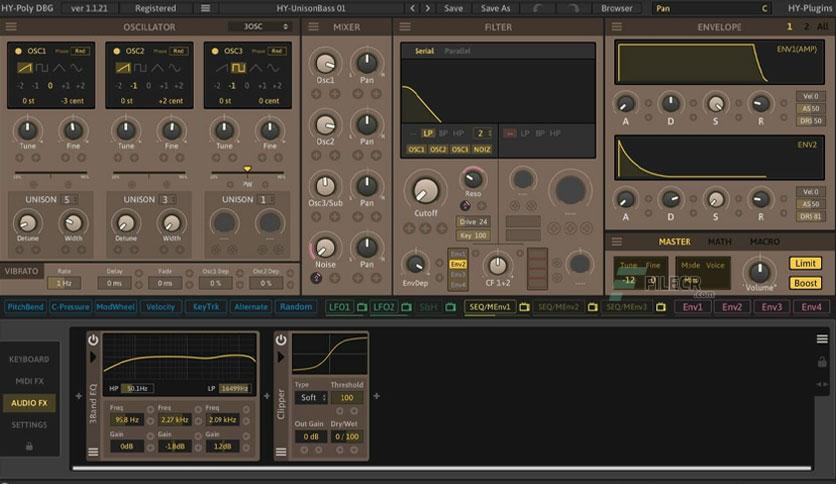Toggle Clipper power button
This screenshot has width=836, height=484.
point(281,340)
